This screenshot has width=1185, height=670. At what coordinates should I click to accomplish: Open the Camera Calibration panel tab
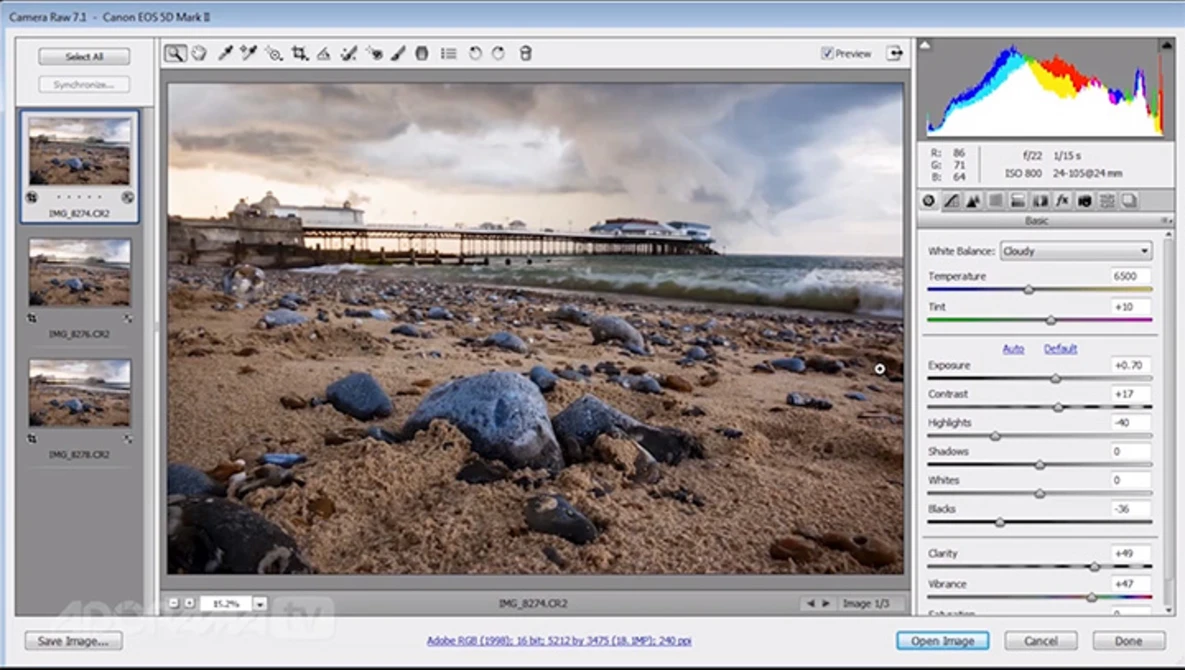1085,201
